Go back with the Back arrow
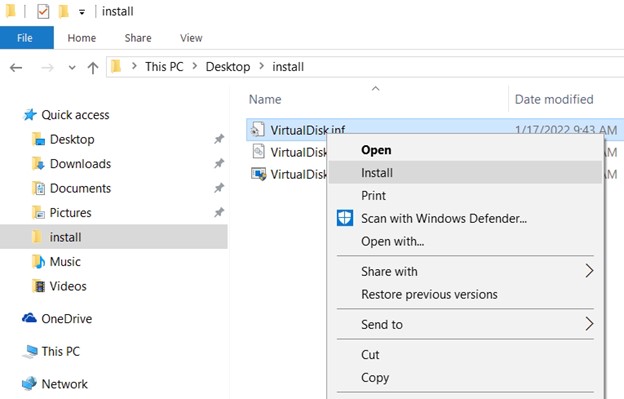This screenshot has width=624, height=399. point(16,68)
